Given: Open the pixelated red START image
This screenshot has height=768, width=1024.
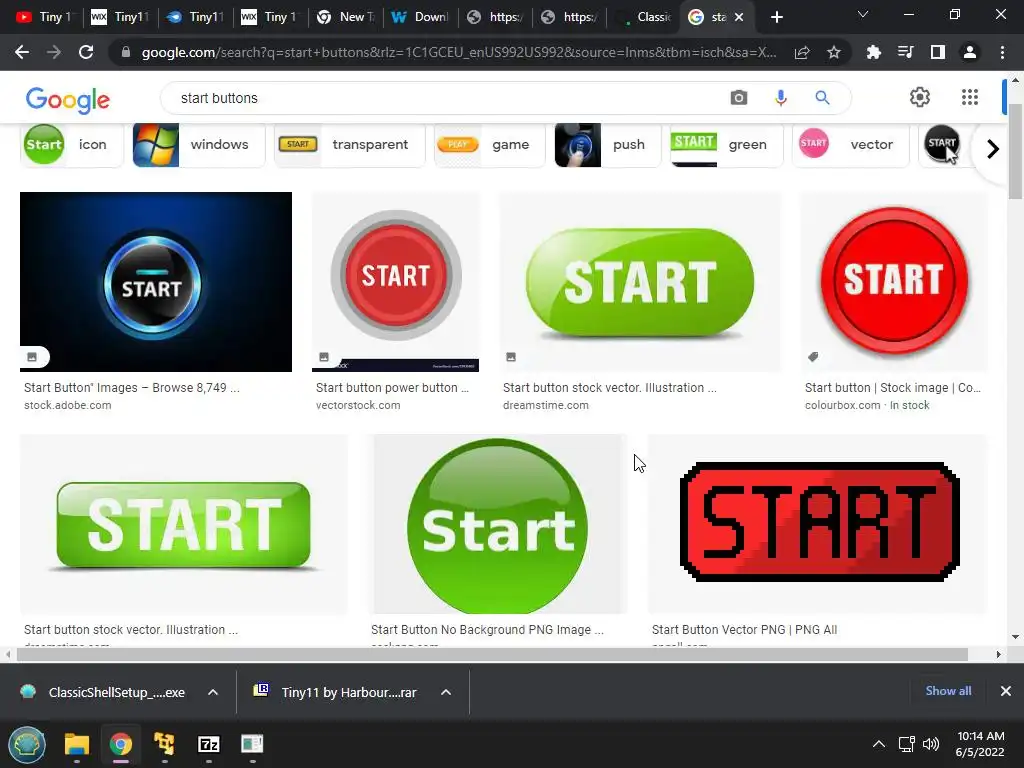Looking at the screenshot, I should click(817, 524).
